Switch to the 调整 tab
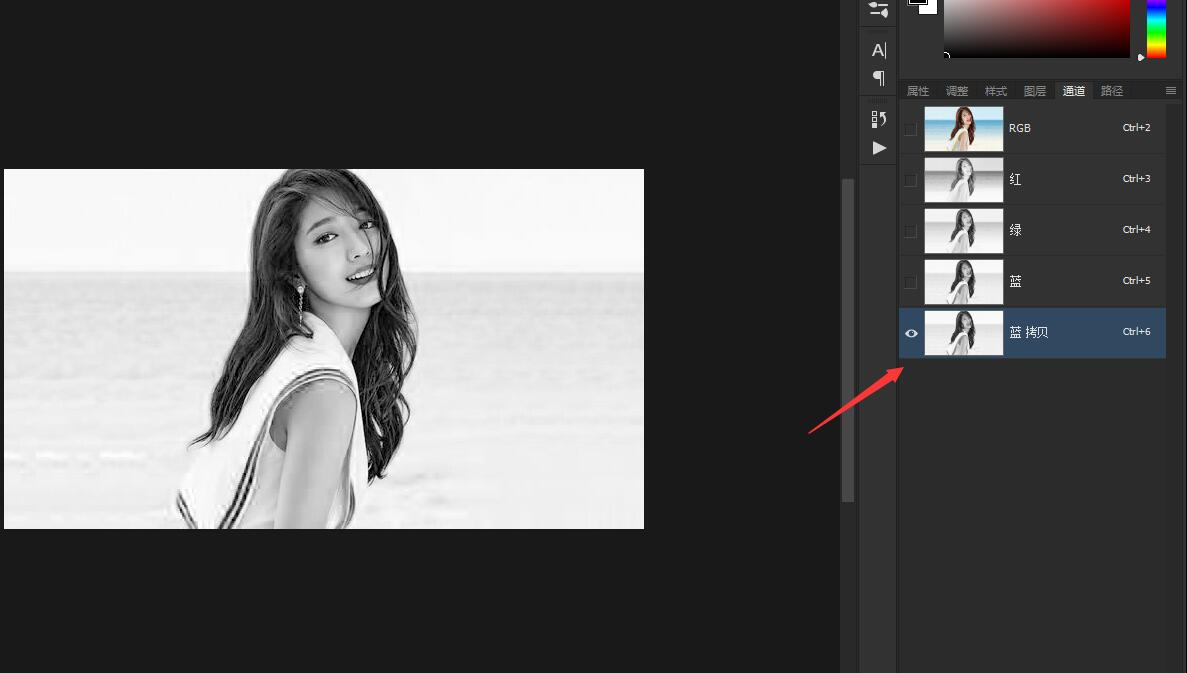The height and width of the screenshot is (673, 1187). click(957, 91)
